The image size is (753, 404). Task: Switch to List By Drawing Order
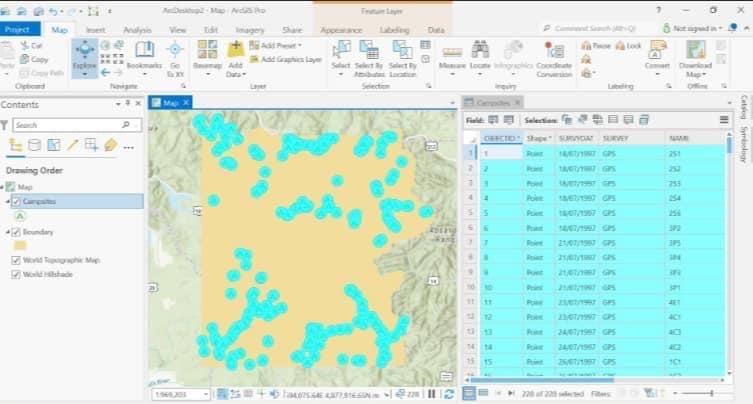tap(15, 145)
